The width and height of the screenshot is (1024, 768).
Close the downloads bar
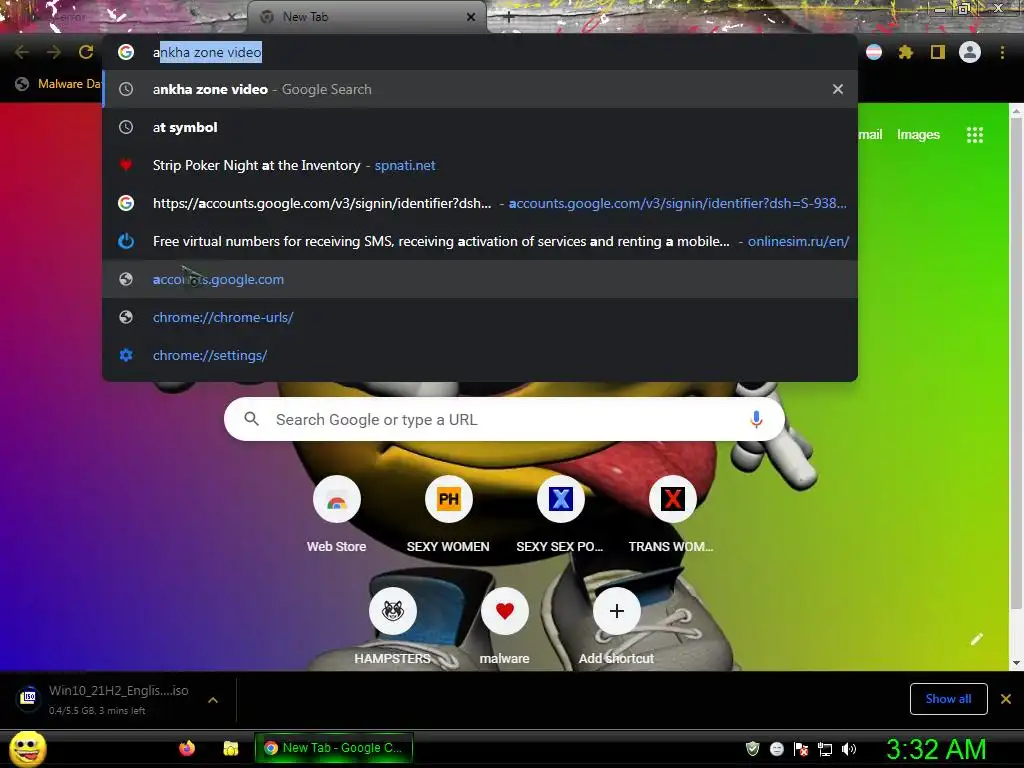point(1006,699)
